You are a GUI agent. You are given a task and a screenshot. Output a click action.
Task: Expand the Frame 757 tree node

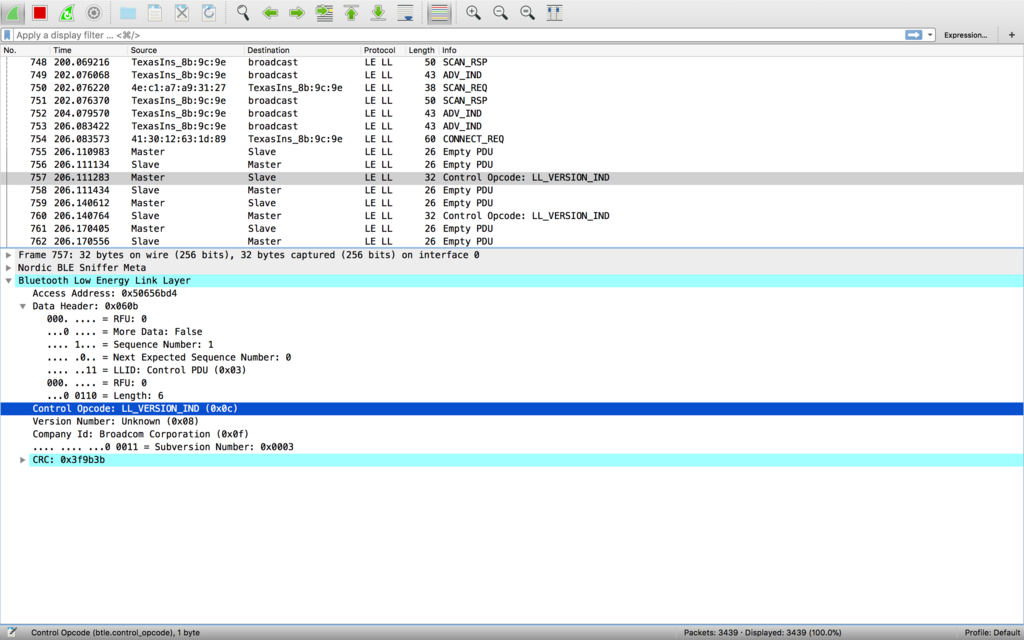tap(8, 255)
